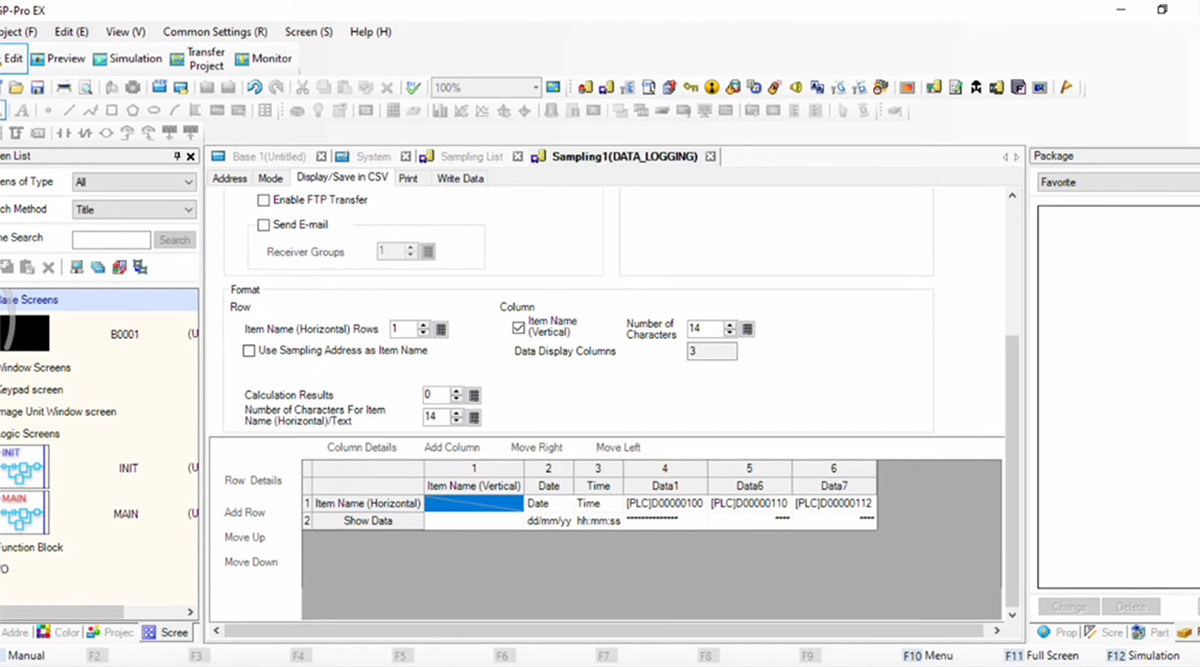This screenshot has height=667, width=1200.
Task: Select the Arc drawing tool
Action: pos(174,110)
